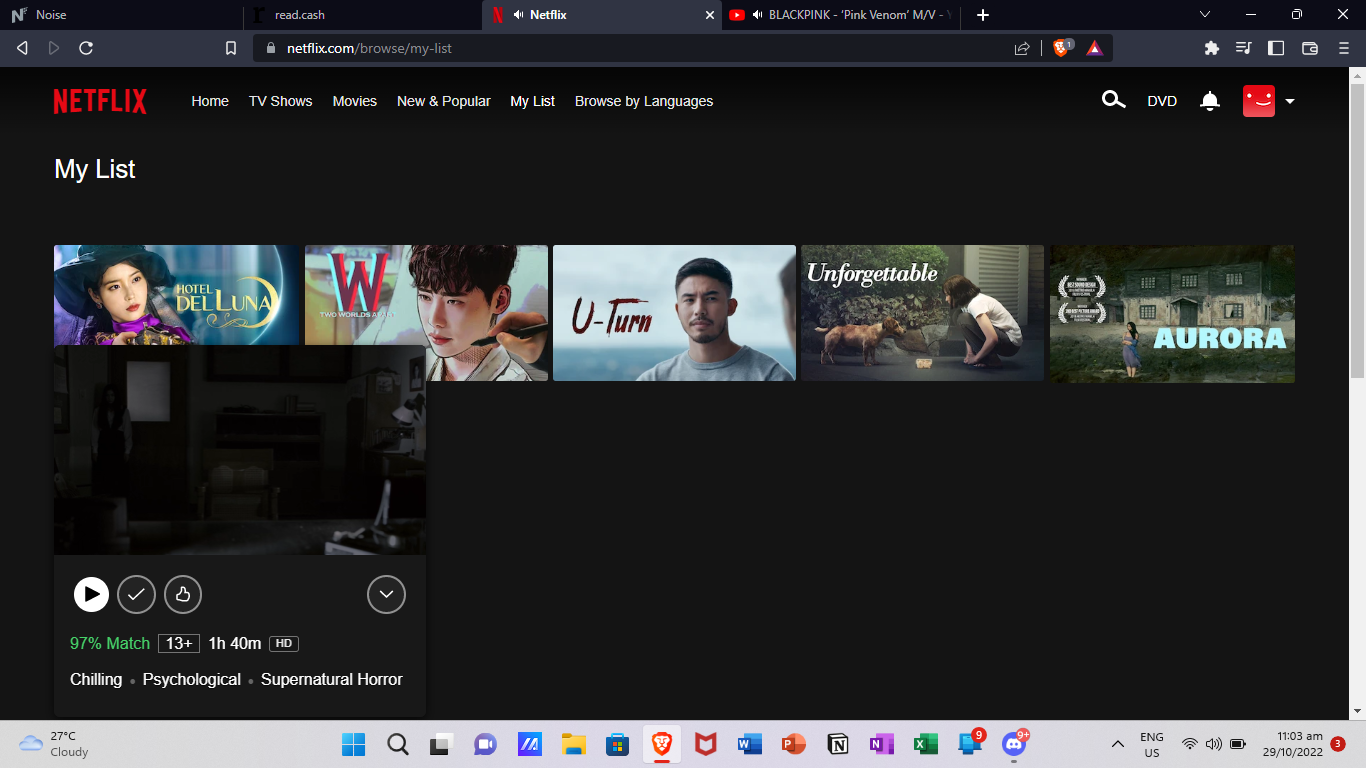Bookmark this page
This screenshot has width=1366, height=768.
pos(231,48)
